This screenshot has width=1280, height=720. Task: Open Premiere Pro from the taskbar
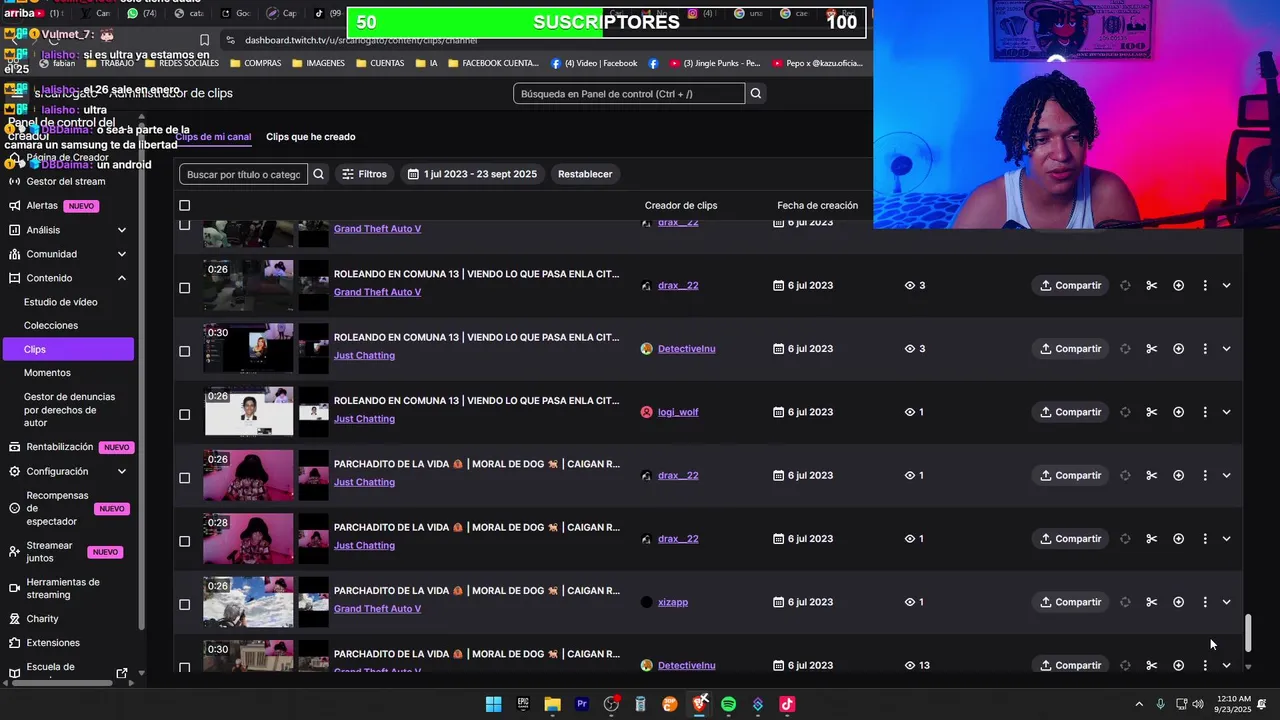[x=581, y=704]
